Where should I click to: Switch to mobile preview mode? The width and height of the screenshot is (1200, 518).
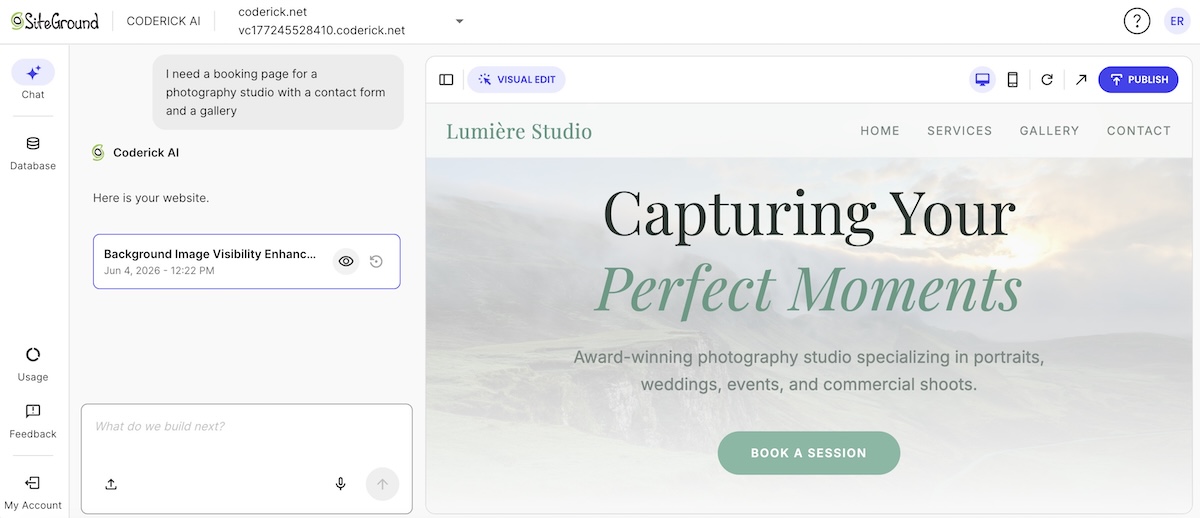coord(1012,80)
